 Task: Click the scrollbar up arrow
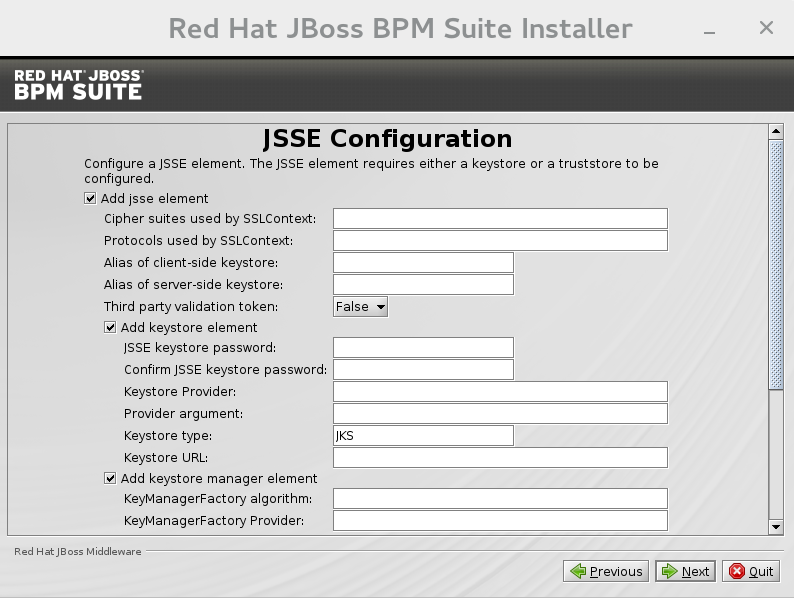(776, 132)
